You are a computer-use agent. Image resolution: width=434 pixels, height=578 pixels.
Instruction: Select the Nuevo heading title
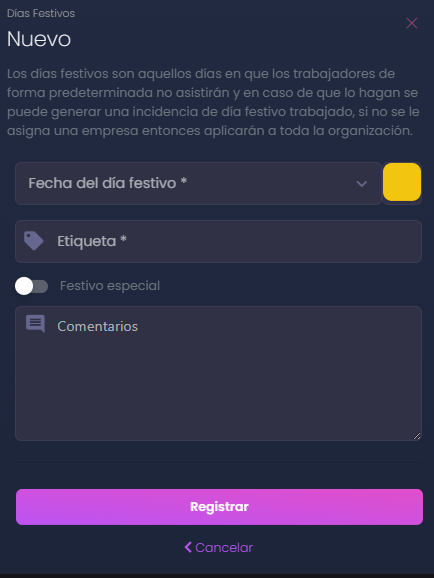(x=39, y=39)
